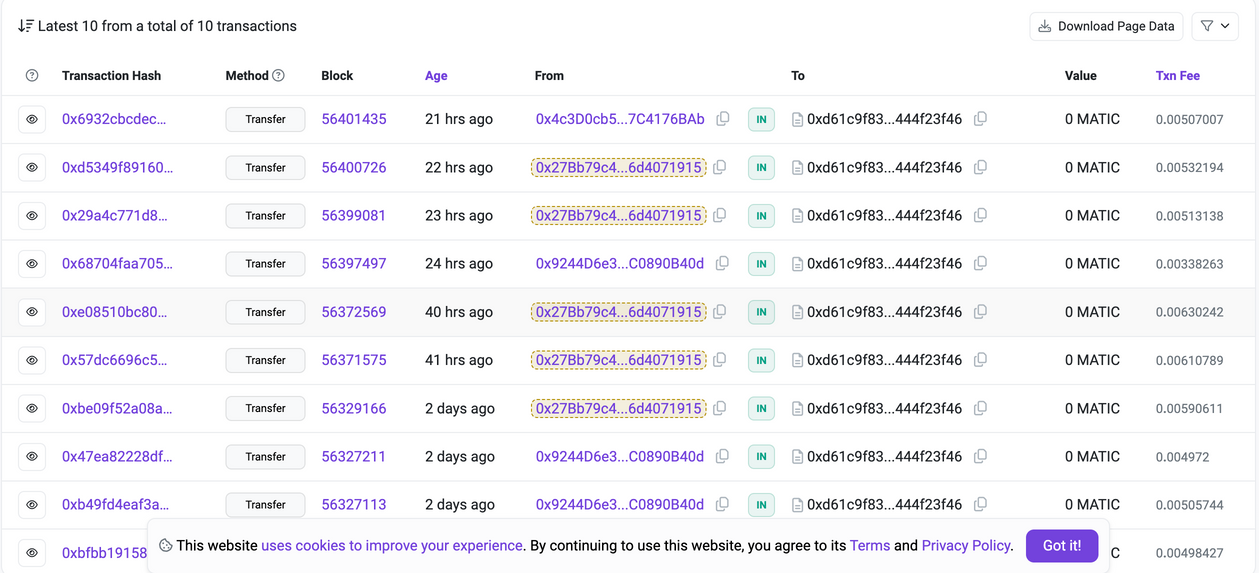Screen dimensions: 1259x573
Task: Click the question mark icon in the first column header
Action: pos(32,76)
